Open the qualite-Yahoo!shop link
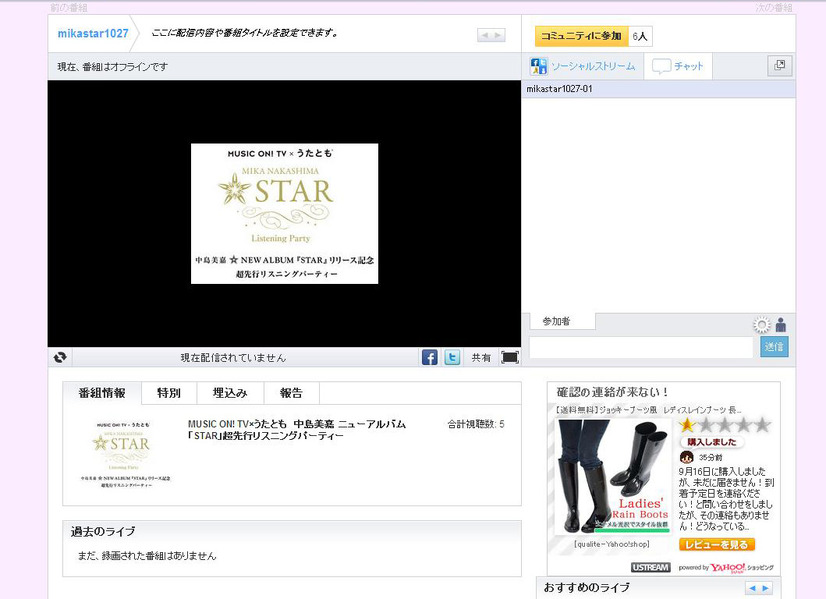This screenshot has height=599, width=826. pos(612,544)
